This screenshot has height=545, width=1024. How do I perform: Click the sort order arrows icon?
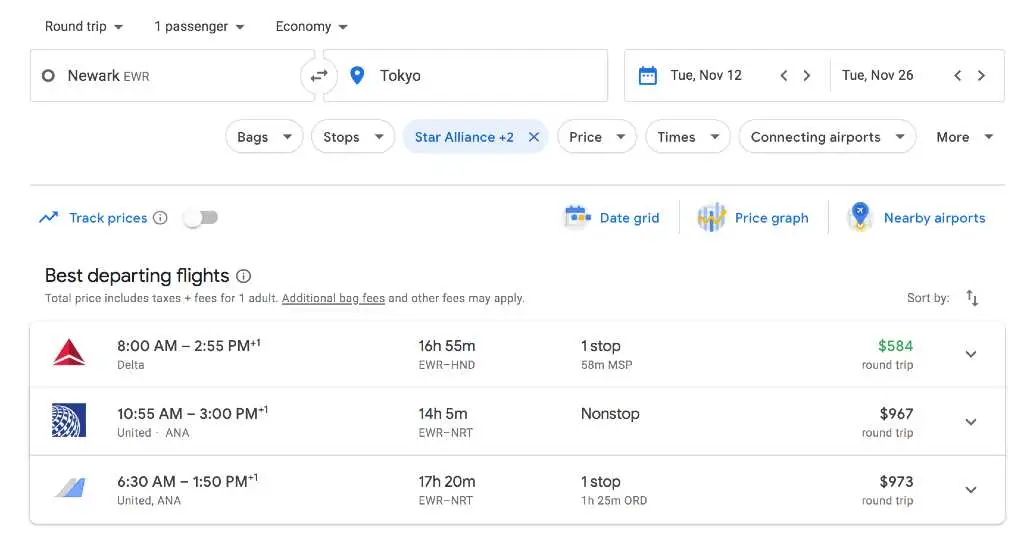click(x=972, y=298)
